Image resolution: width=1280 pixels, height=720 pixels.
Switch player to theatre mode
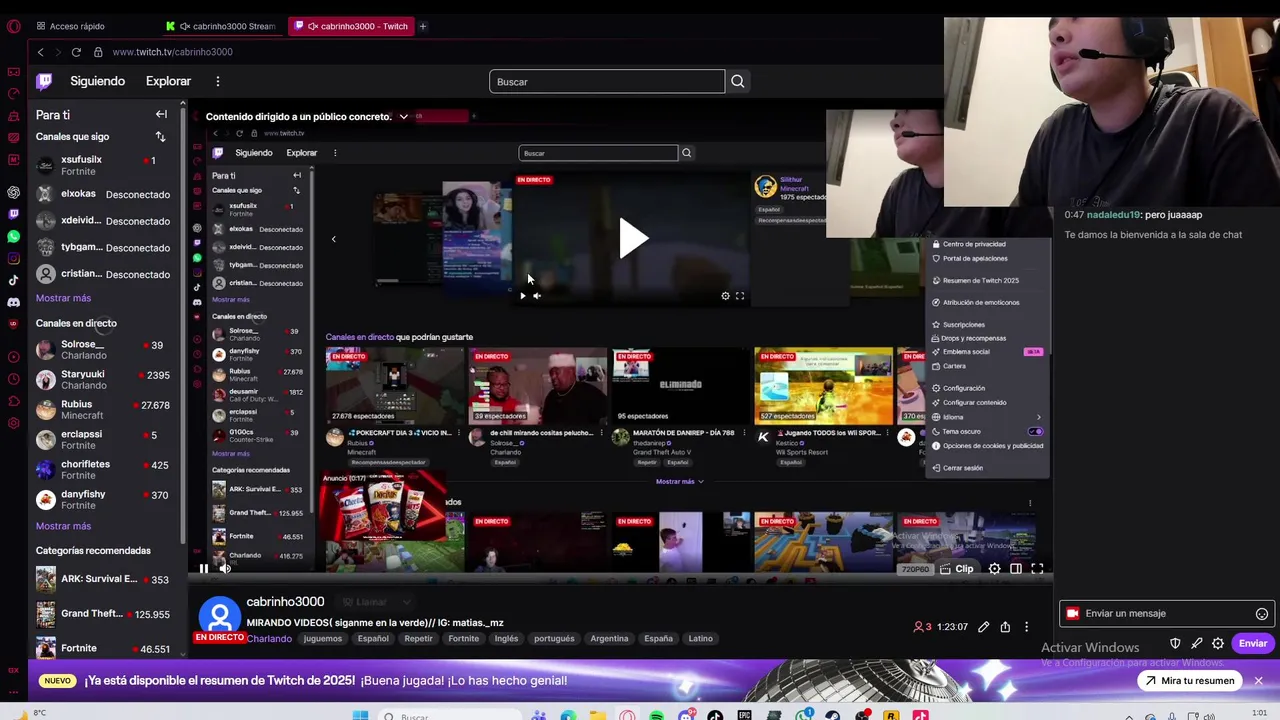point(1016,569)
